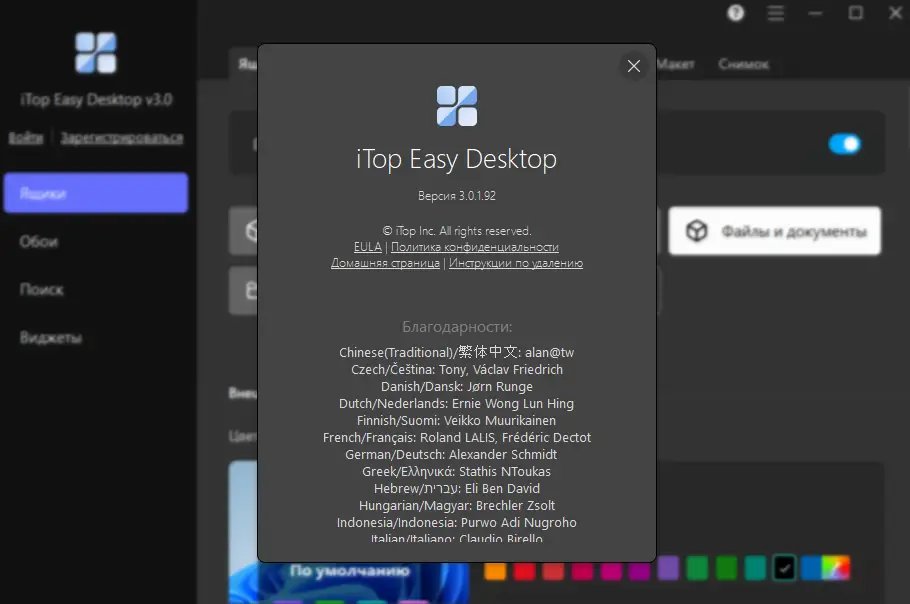Pick the purple color swatch

point(668,569)
